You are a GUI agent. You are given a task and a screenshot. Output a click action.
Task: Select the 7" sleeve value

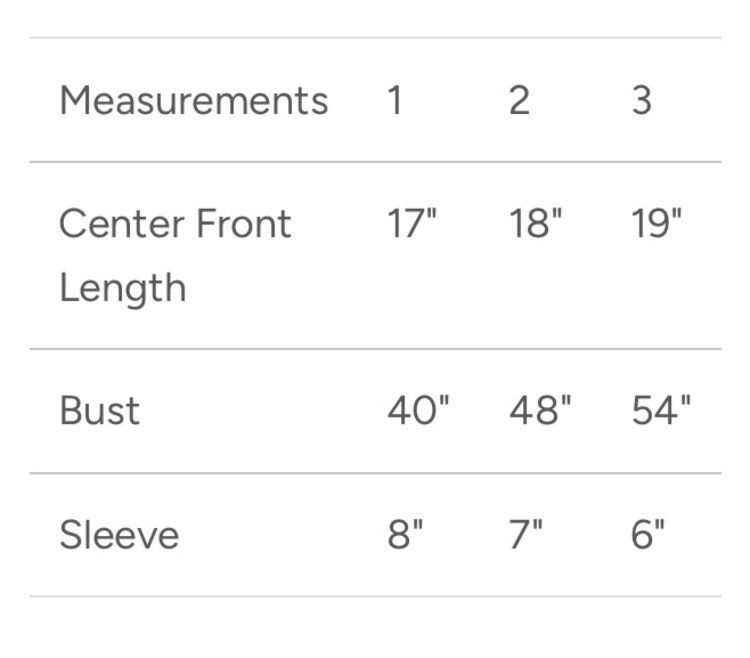[x=526, y=535]
